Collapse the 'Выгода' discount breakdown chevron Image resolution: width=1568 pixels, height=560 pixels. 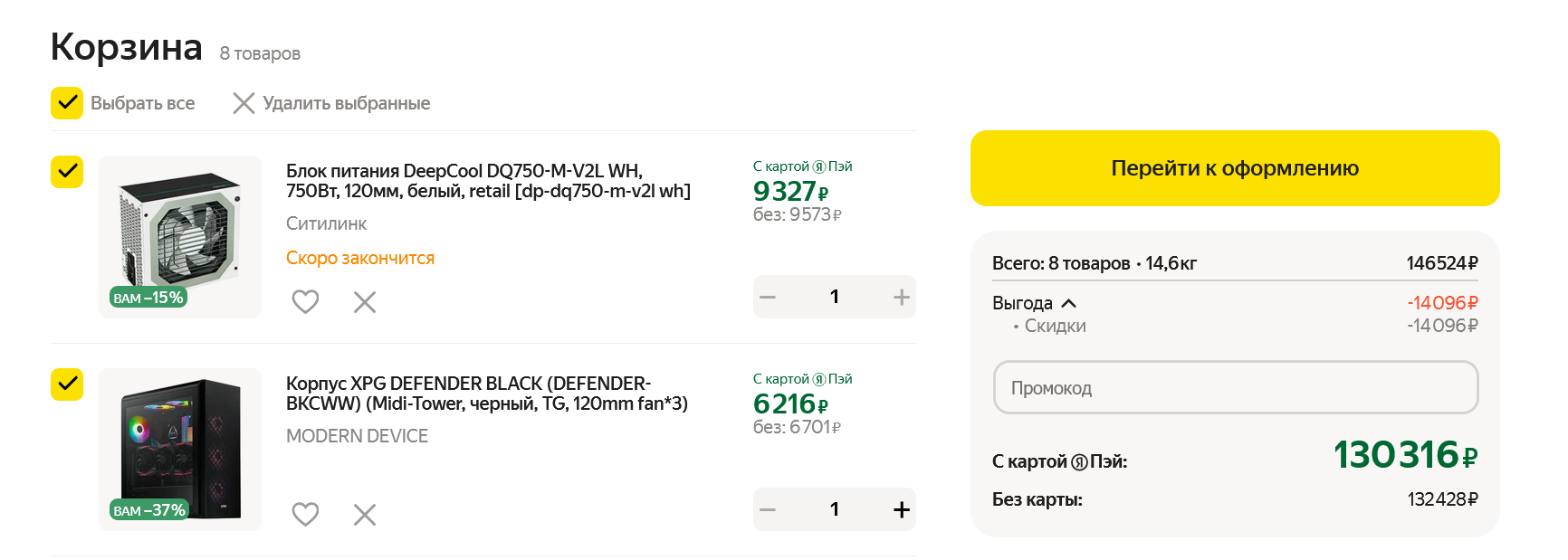pos(1069,303)
